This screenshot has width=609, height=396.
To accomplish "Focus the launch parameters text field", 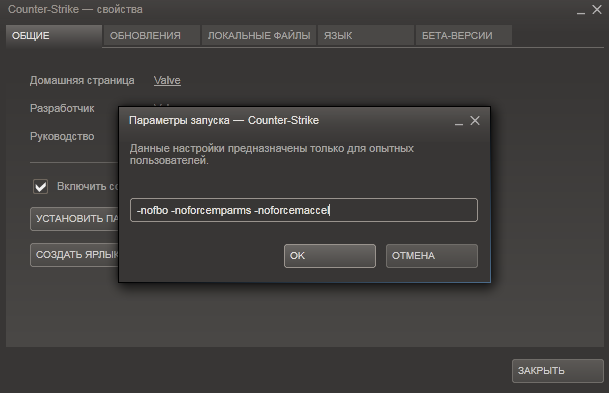I will (x=304, y=210).
